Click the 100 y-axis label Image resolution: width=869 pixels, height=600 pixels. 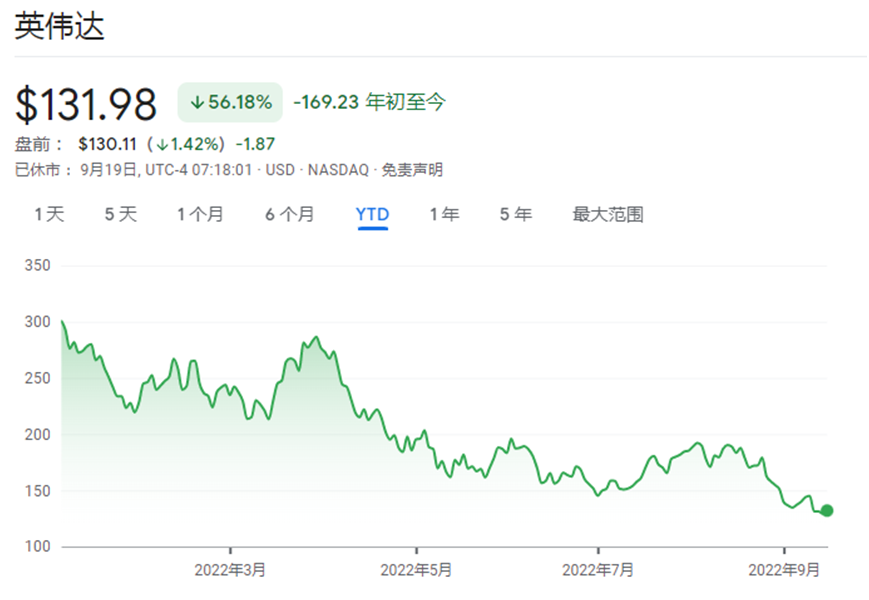pyautogui.click(x=38, y=547)
